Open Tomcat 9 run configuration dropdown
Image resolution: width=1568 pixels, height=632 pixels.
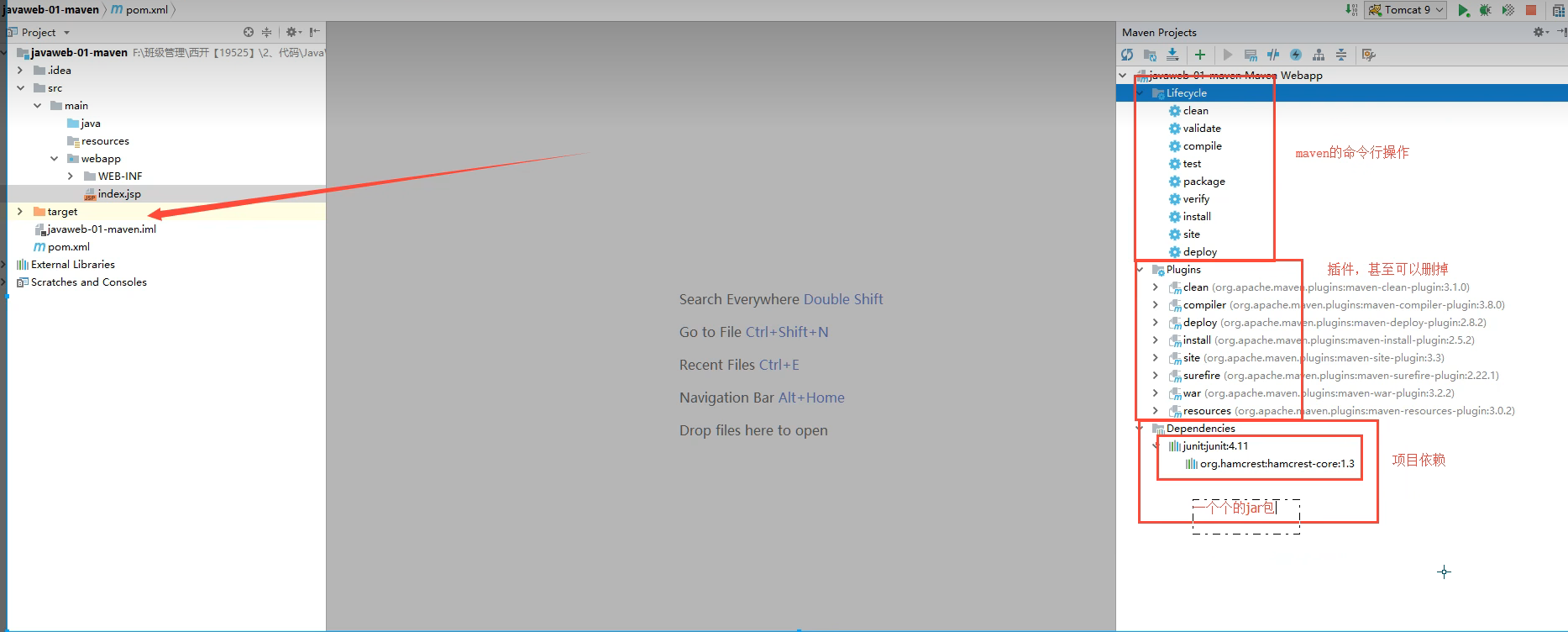(1405, 10)
